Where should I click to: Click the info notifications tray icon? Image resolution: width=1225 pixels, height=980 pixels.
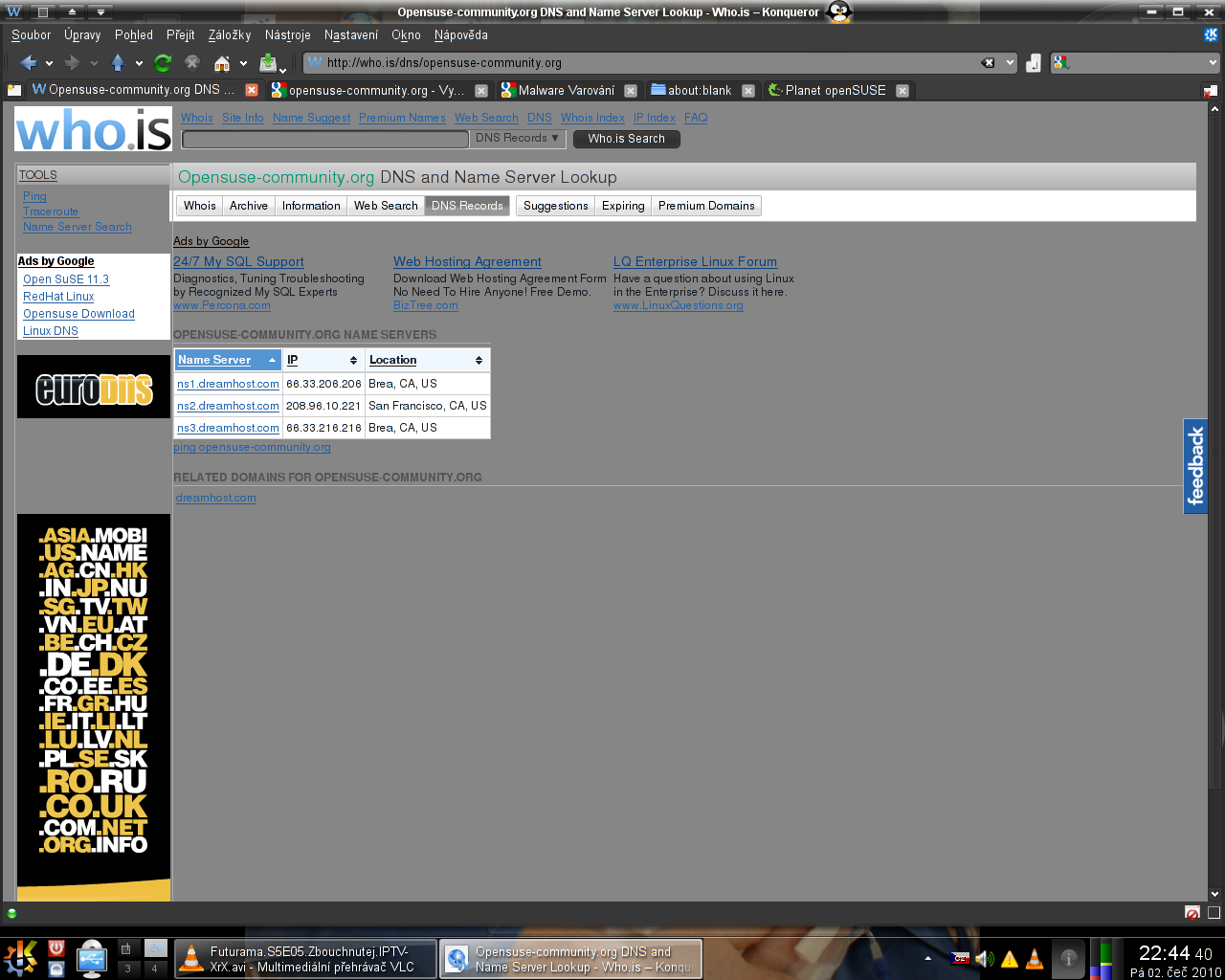click(1069, 959)
